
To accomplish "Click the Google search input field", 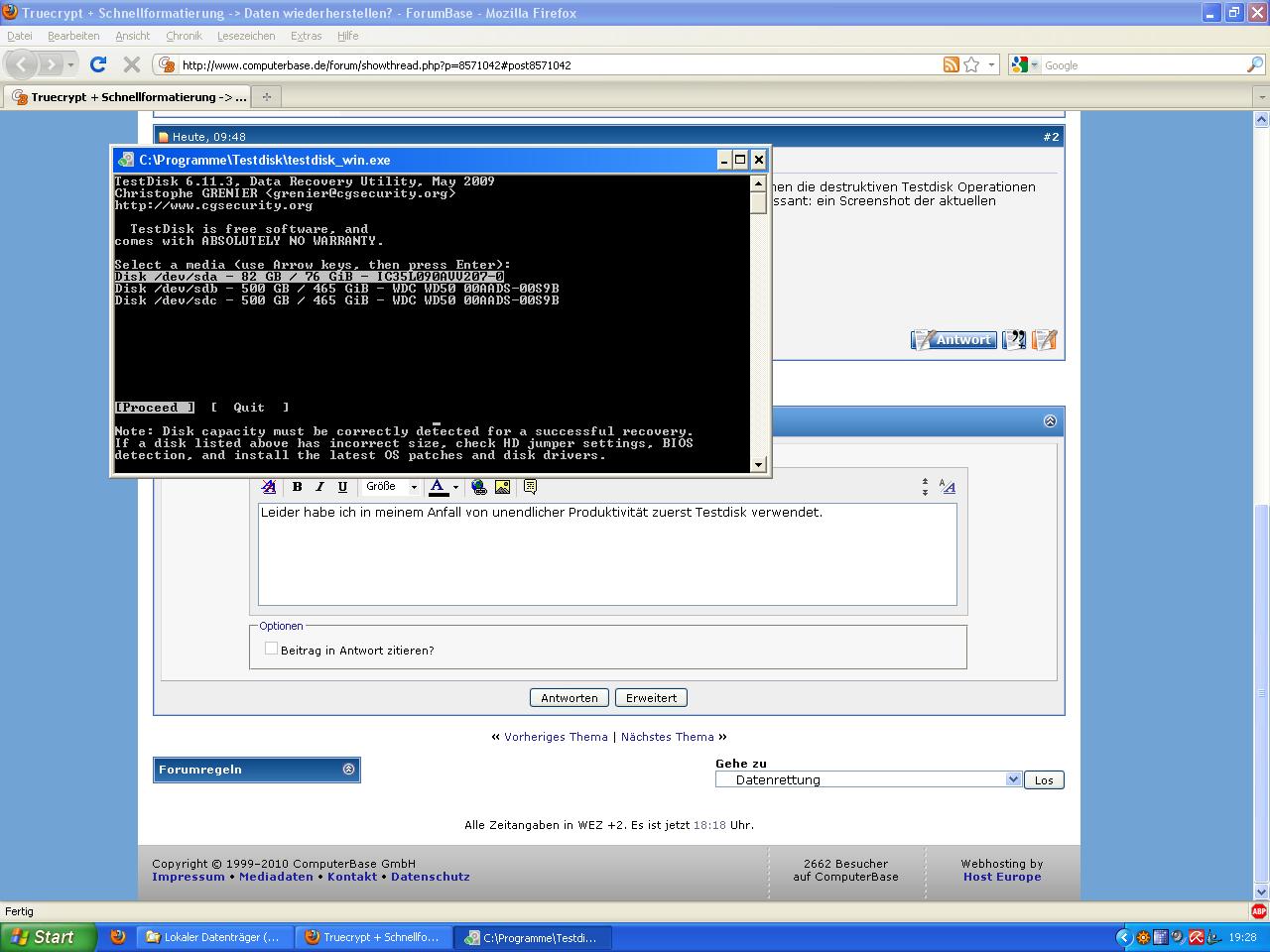I will coord(1143,64).
